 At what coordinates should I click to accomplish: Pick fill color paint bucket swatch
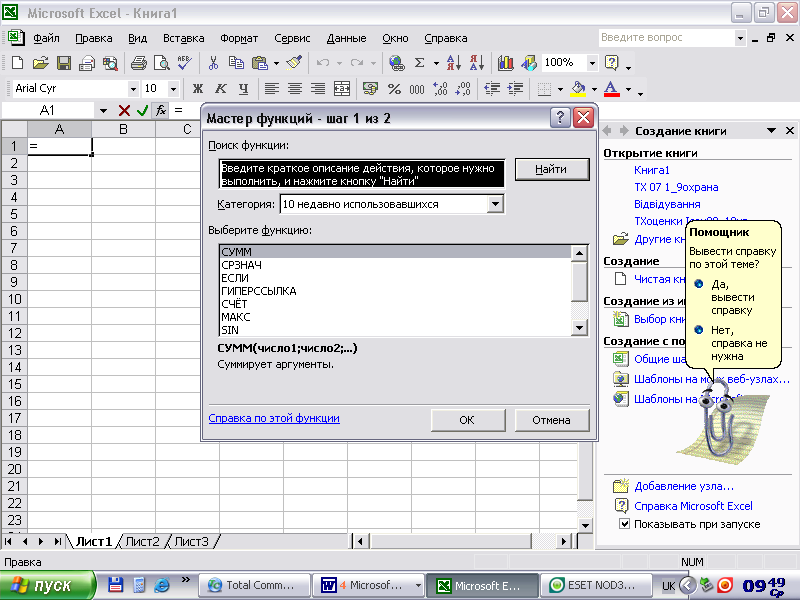point(578,89)
